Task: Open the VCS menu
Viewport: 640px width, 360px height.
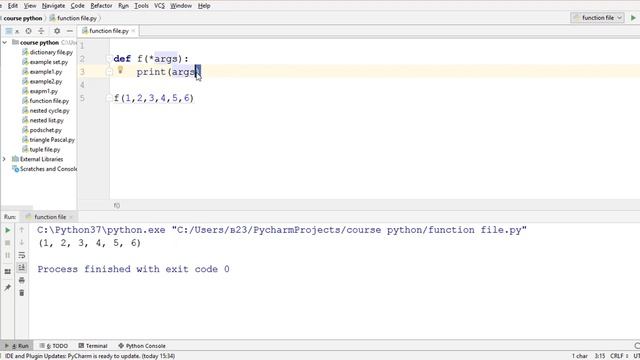Action: tap(159, 6)
